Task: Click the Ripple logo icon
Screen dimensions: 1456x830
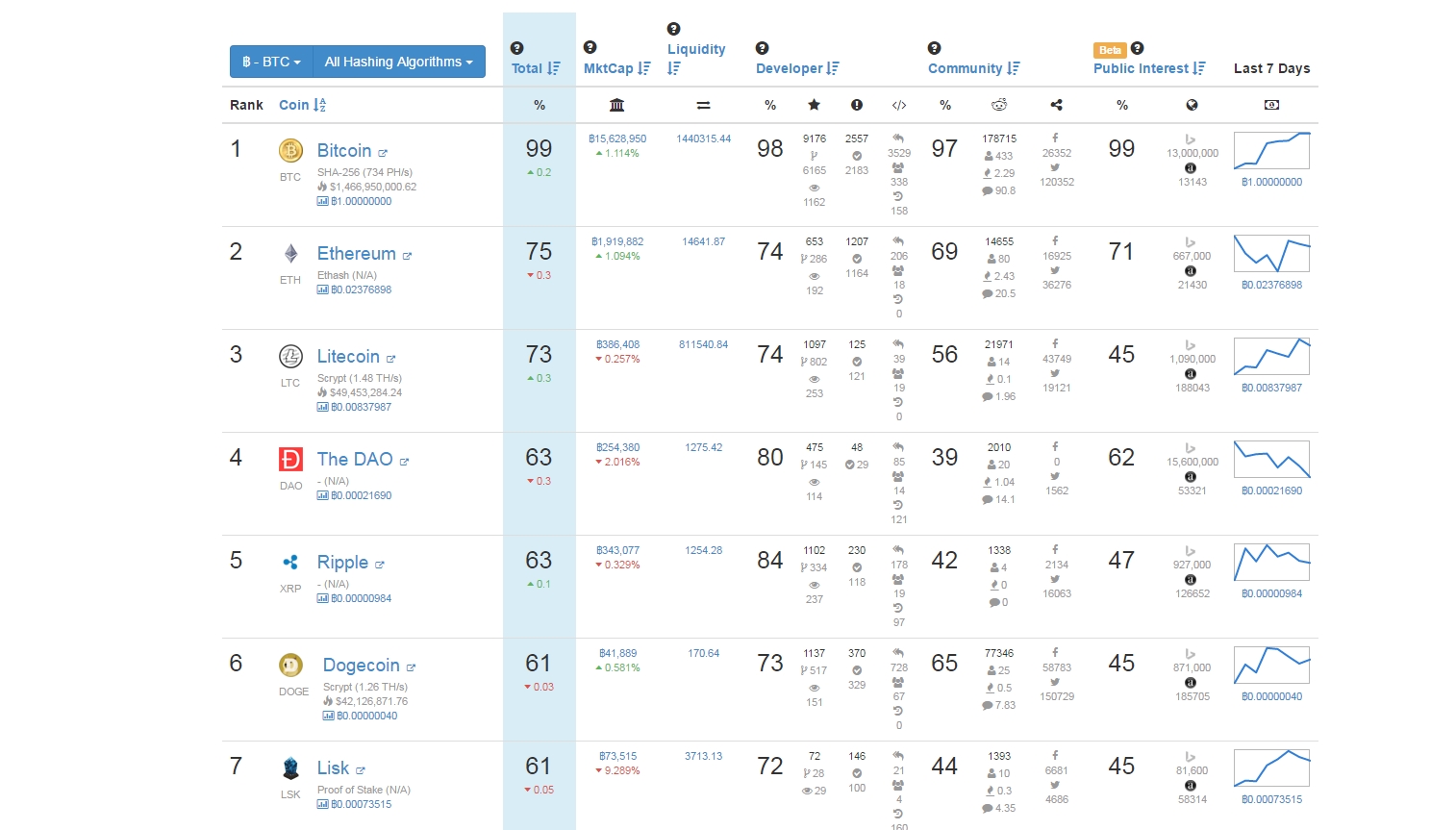Action: tap(290, 562)
